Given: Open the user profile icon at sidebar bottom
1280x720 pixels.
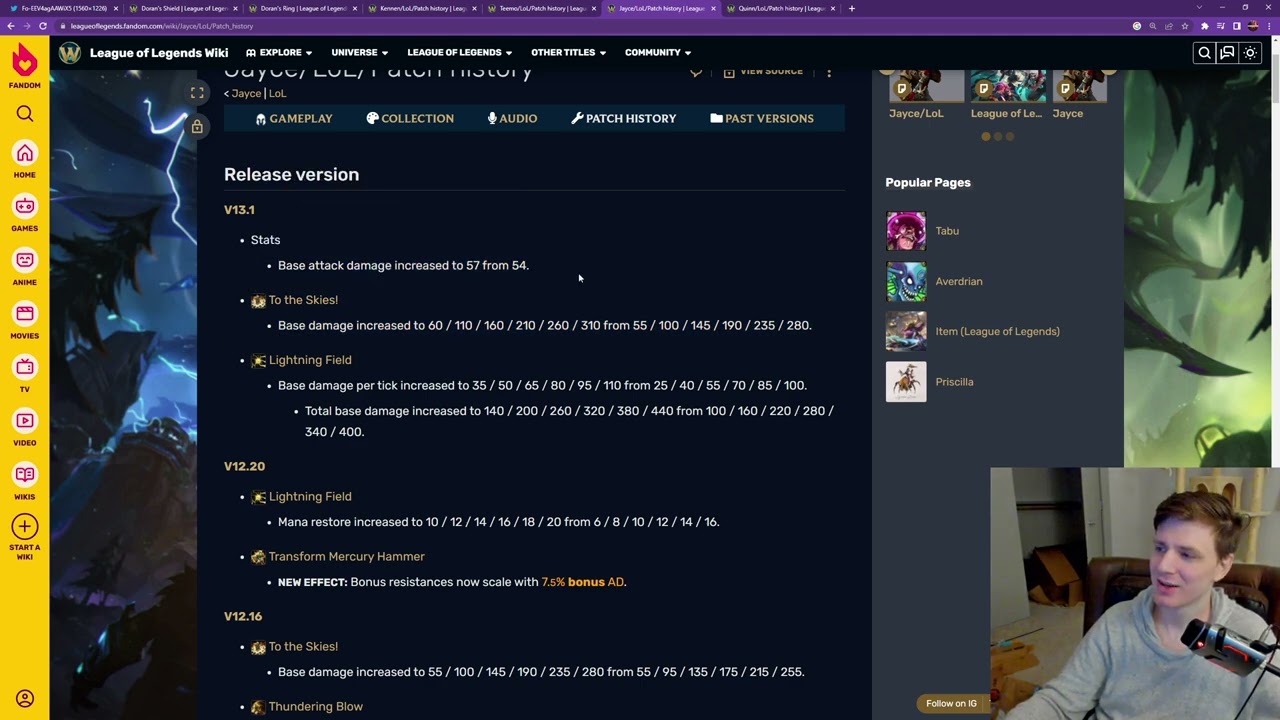Looking at the screenshot, I should coord(24,698).
